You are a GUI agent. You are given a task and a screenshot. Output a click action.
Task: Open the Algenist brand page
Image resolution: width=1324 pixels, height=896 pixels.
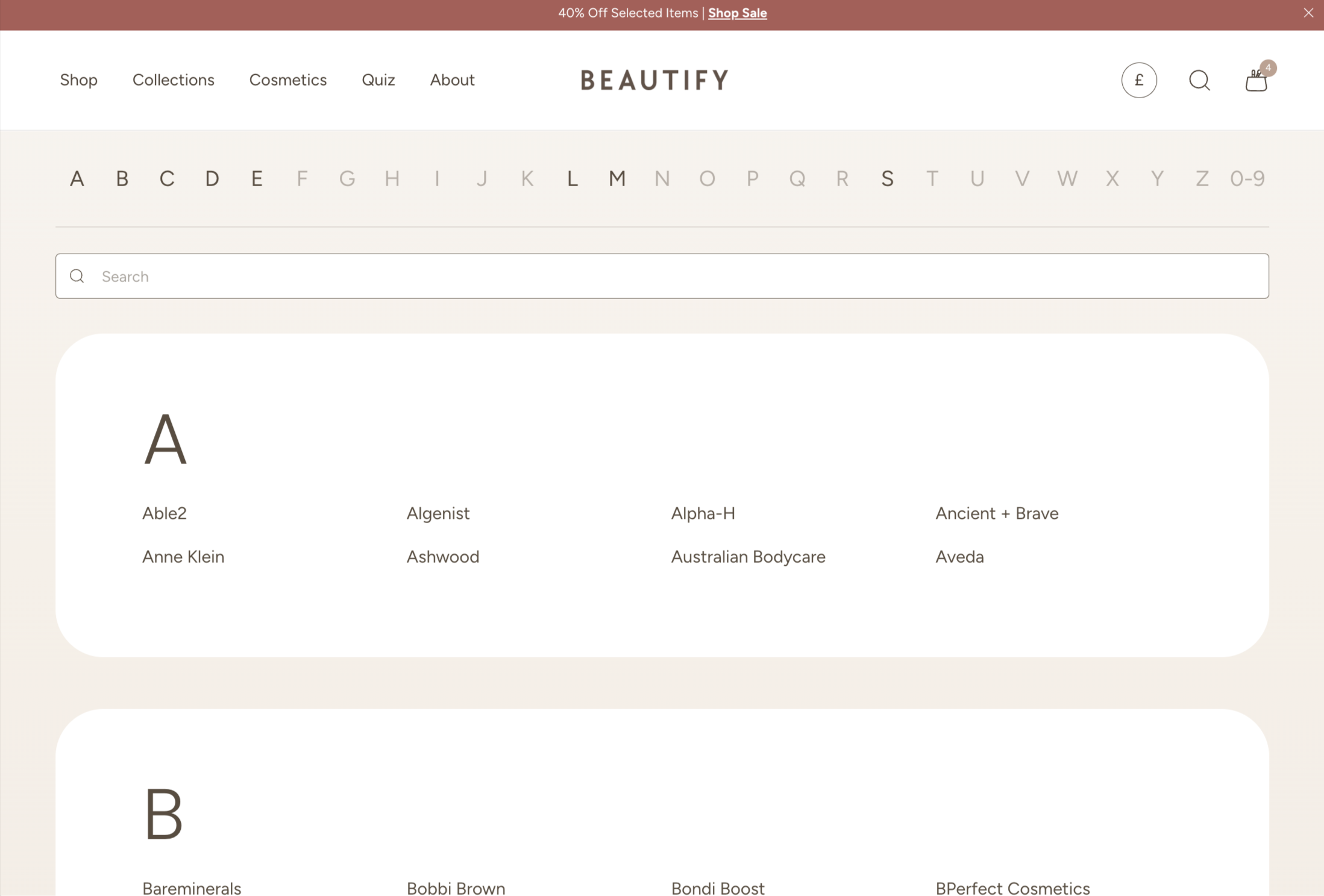[438, 513]
